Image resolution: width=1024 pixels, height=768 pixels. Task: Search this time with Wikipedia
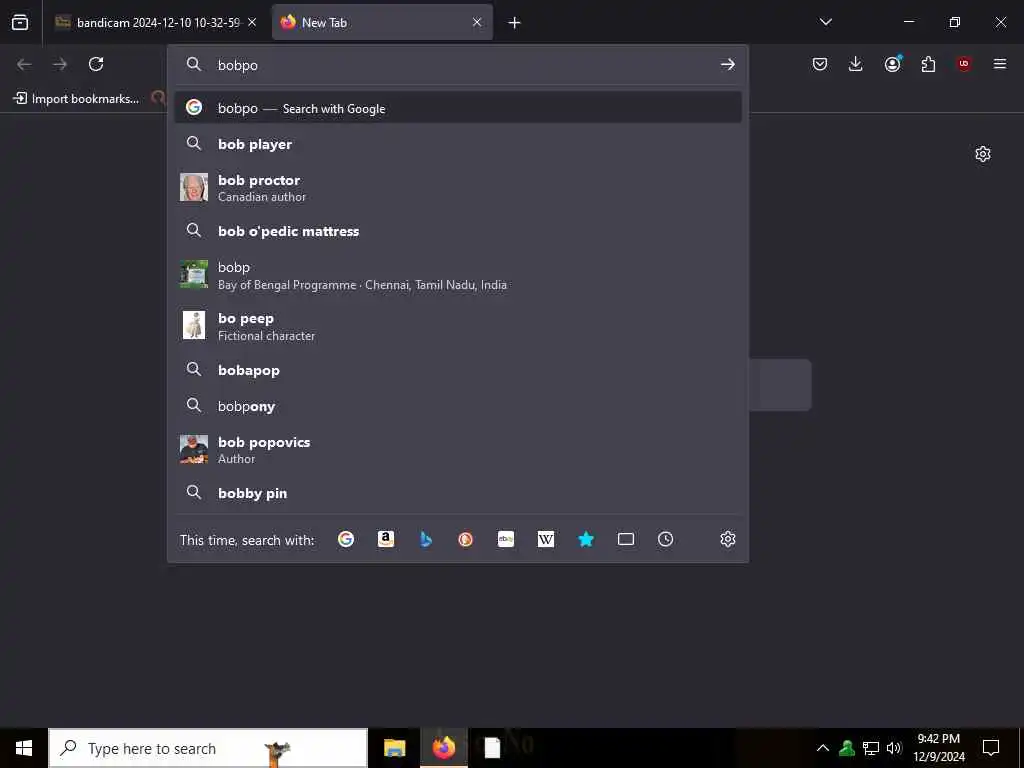pos(546,539)
